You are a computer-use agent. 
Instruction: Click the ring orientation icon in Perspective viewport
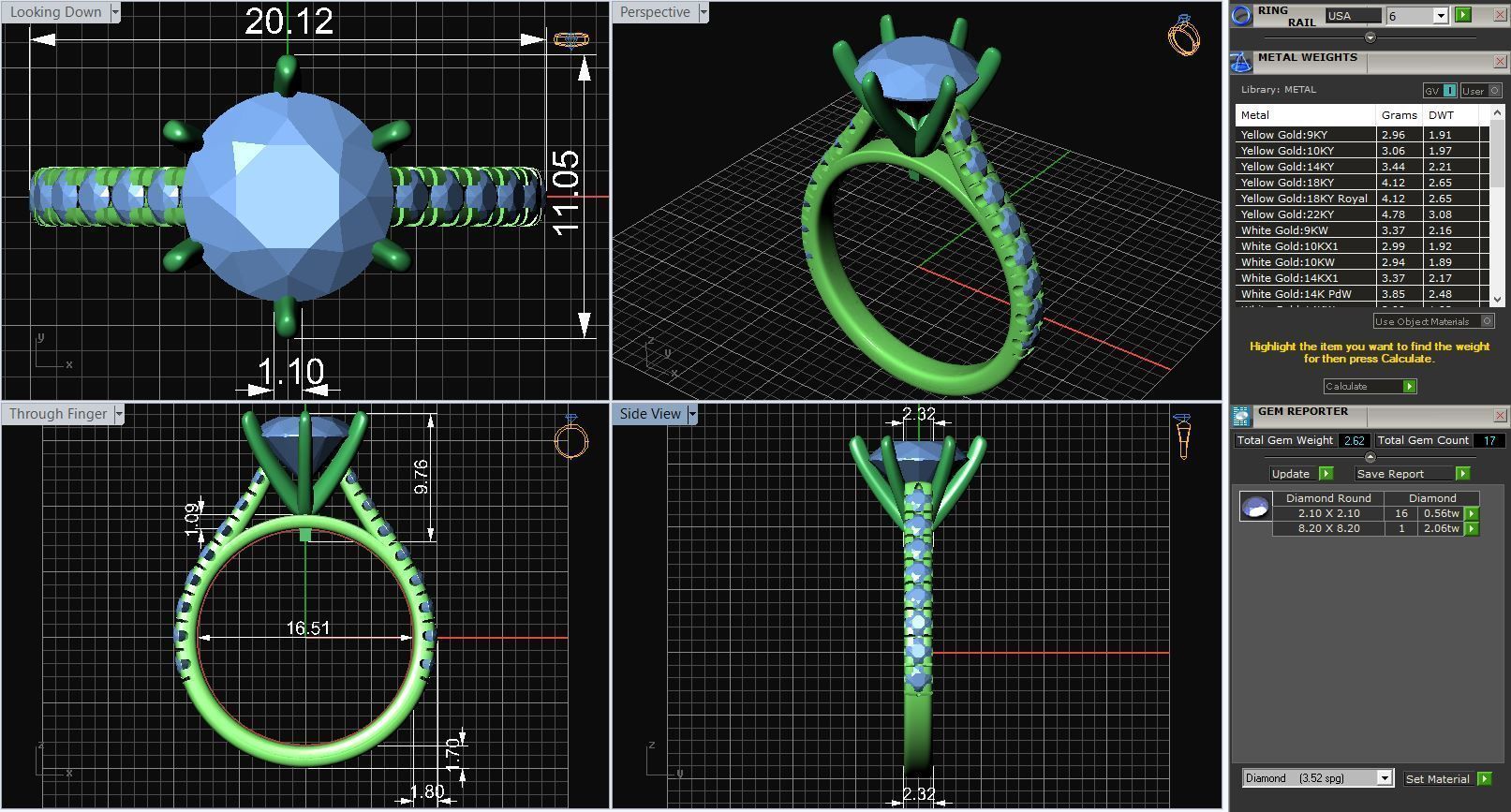(1184, 35)
